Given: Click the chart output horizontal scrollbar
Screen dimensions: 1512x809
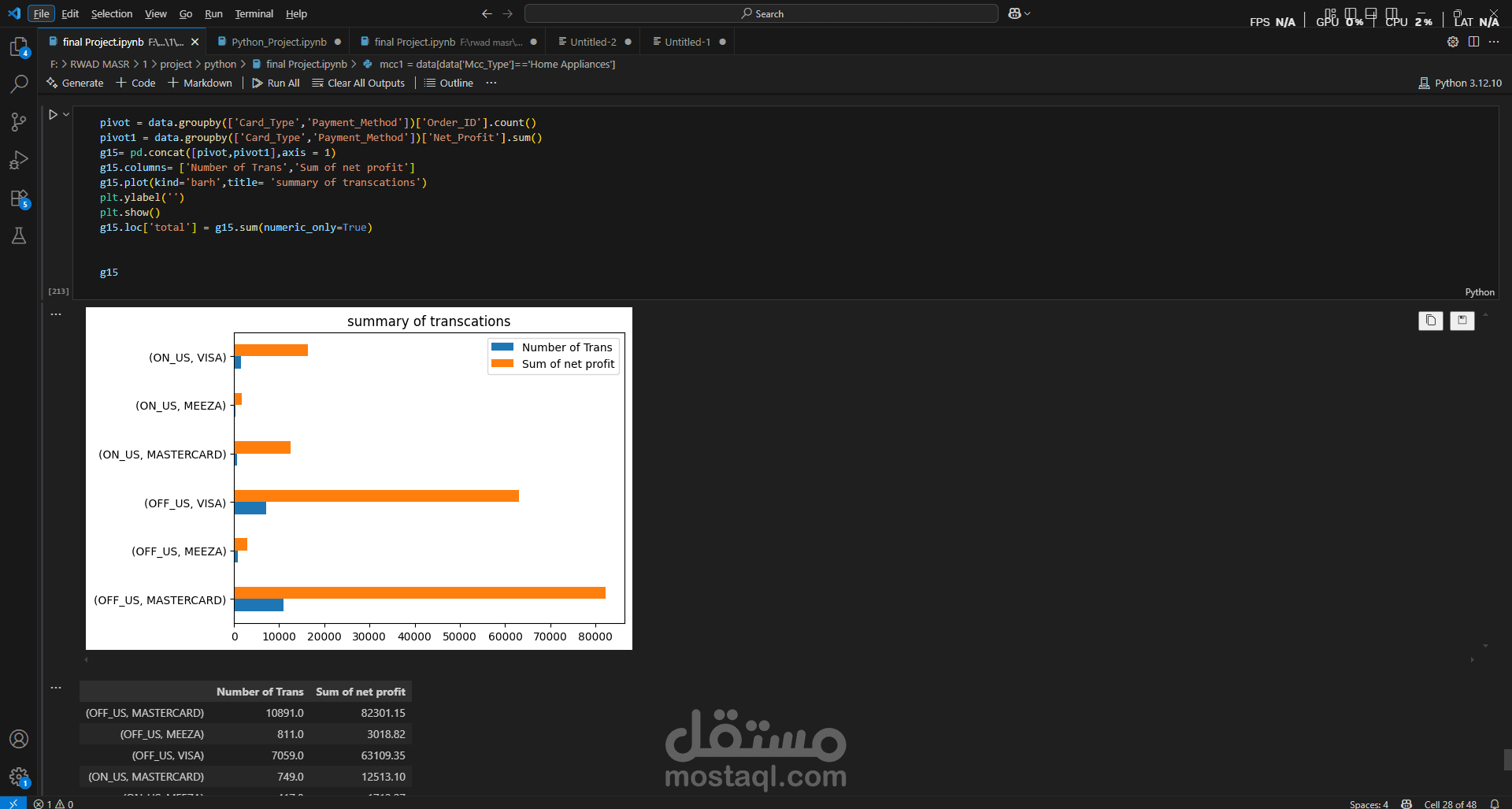Looking at the screenshot, I should coord(779,659).
